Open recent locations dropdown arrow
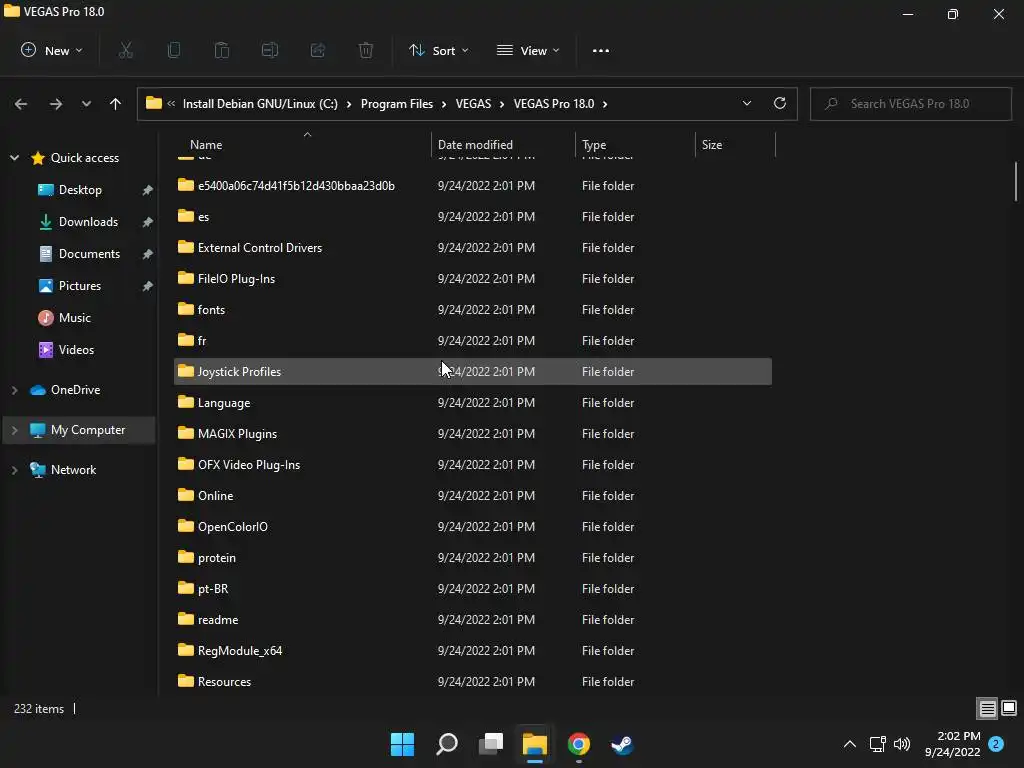Screen dimensions: 1024x768 pyautogui.click(x=86, y=104)
